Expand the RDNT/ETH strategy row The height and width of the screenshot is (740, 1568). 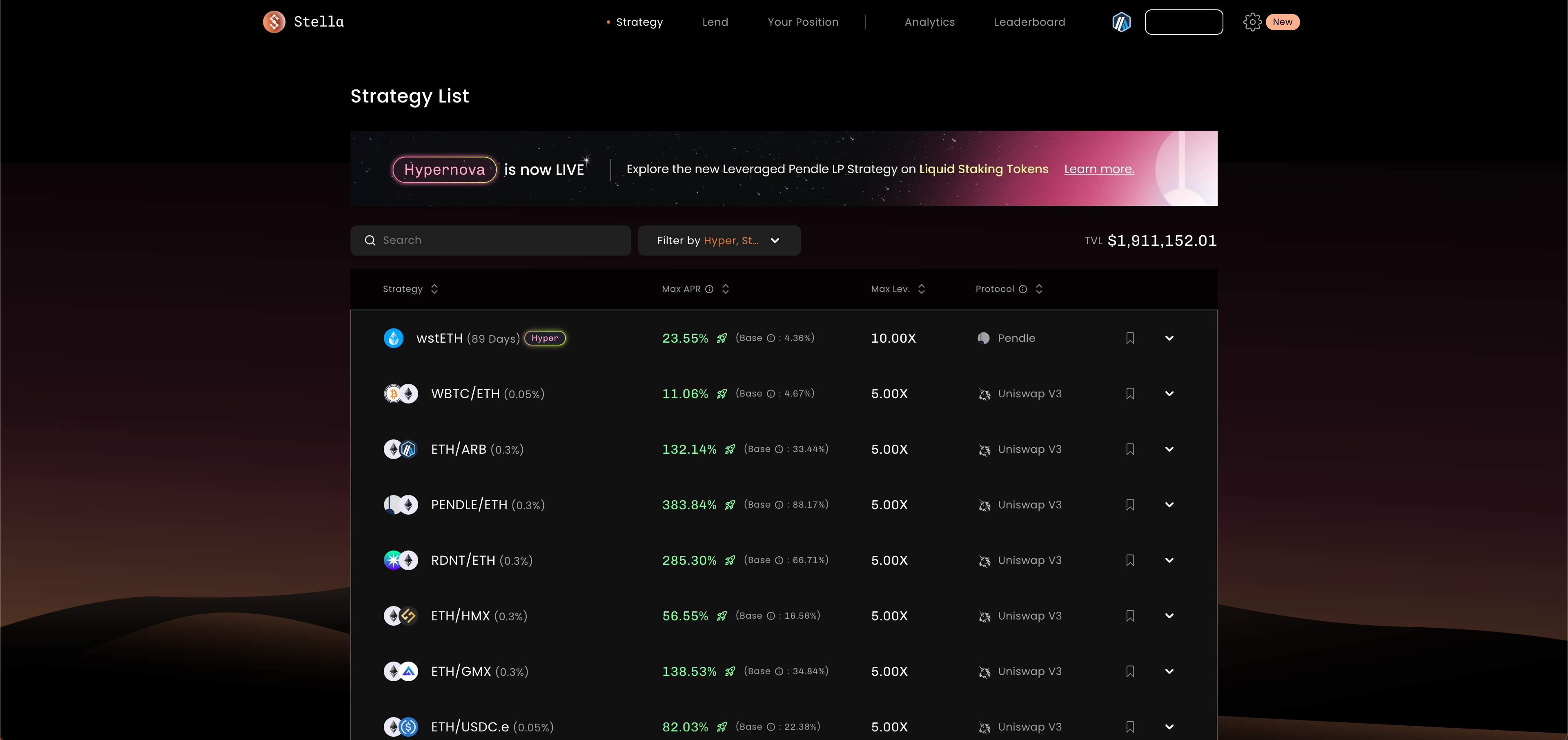tap(1169, 560)
